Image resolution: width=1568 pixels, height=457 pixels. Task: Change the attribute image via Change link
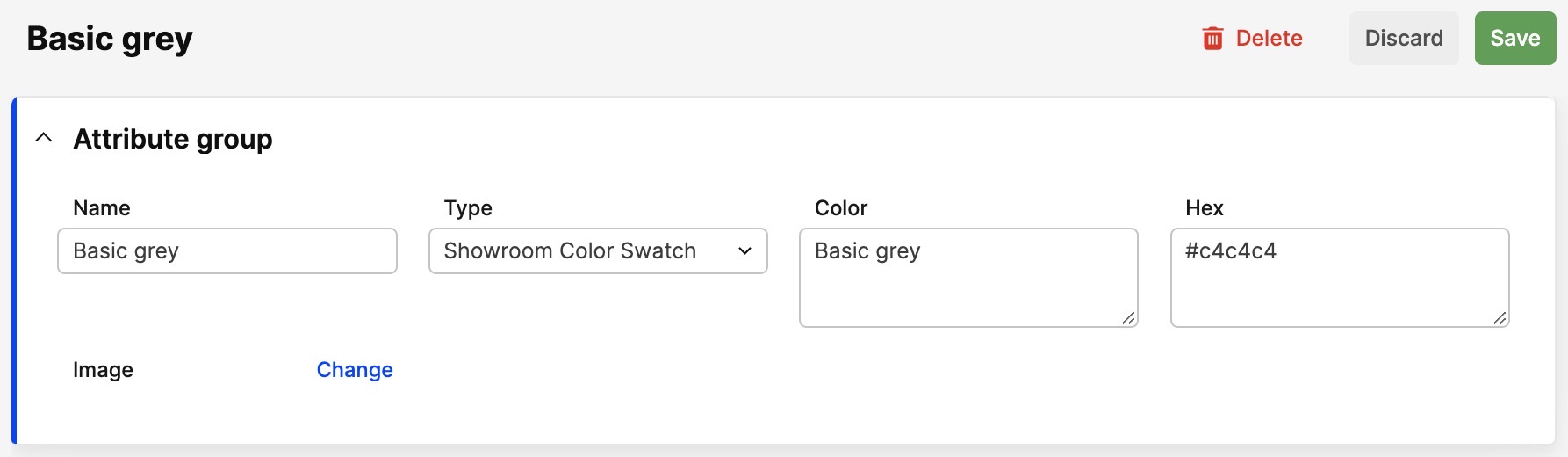[x=355, y=370]
